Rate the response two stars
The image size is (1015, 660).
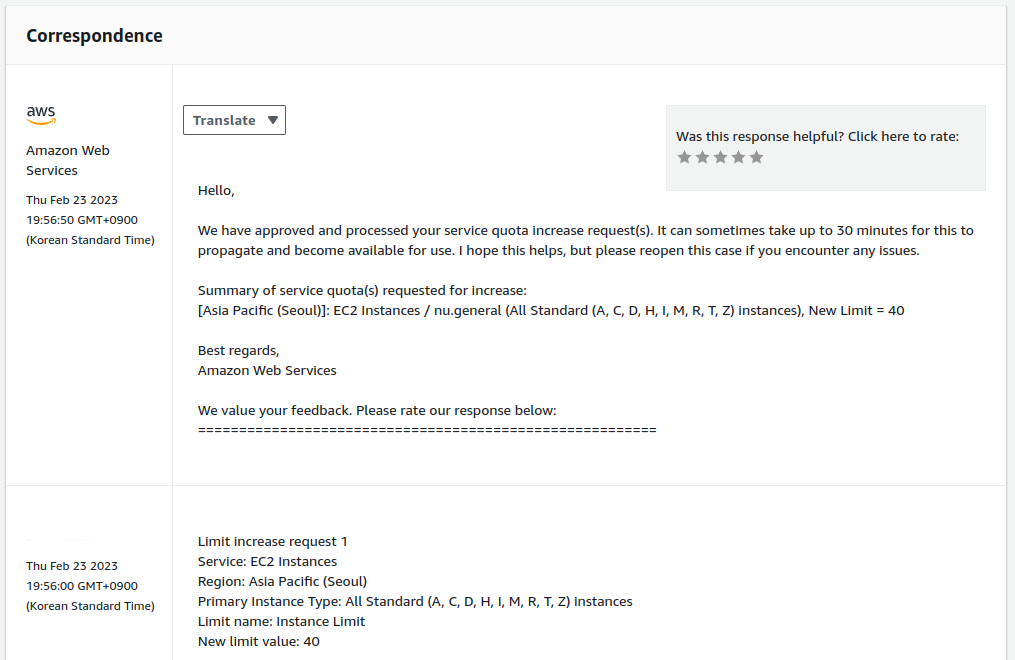pos(702,157)
